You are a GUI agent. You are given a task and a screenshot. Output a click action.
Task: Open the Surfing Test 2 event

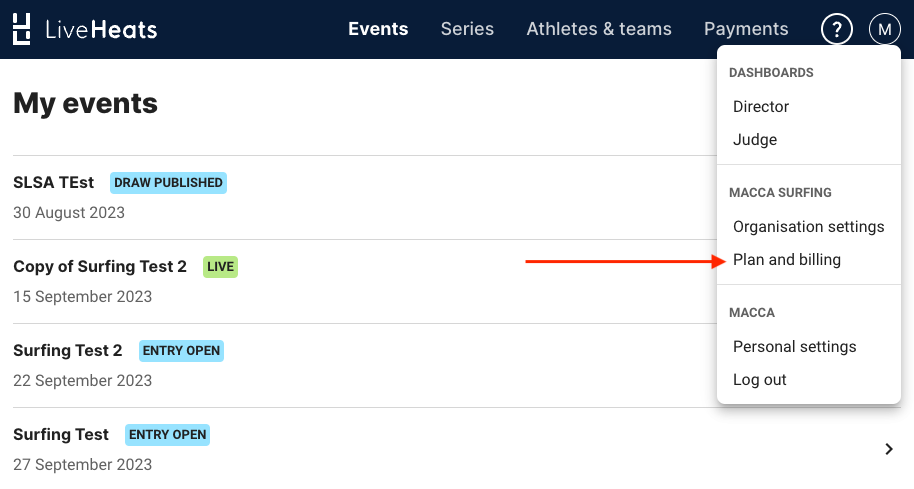68,350
